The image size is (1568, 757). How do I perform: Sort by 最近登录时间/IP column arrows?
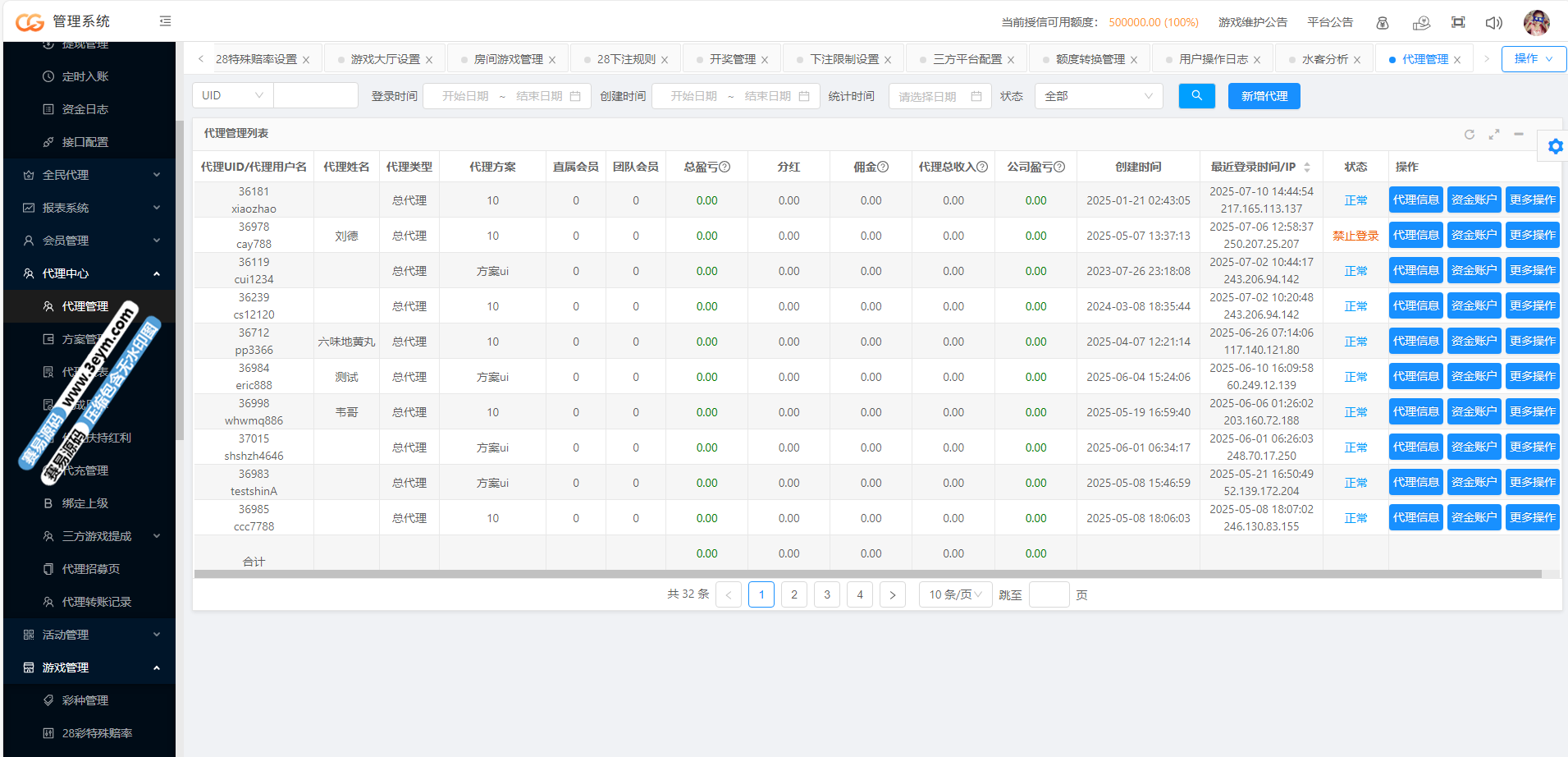(x=1307, y=167)
